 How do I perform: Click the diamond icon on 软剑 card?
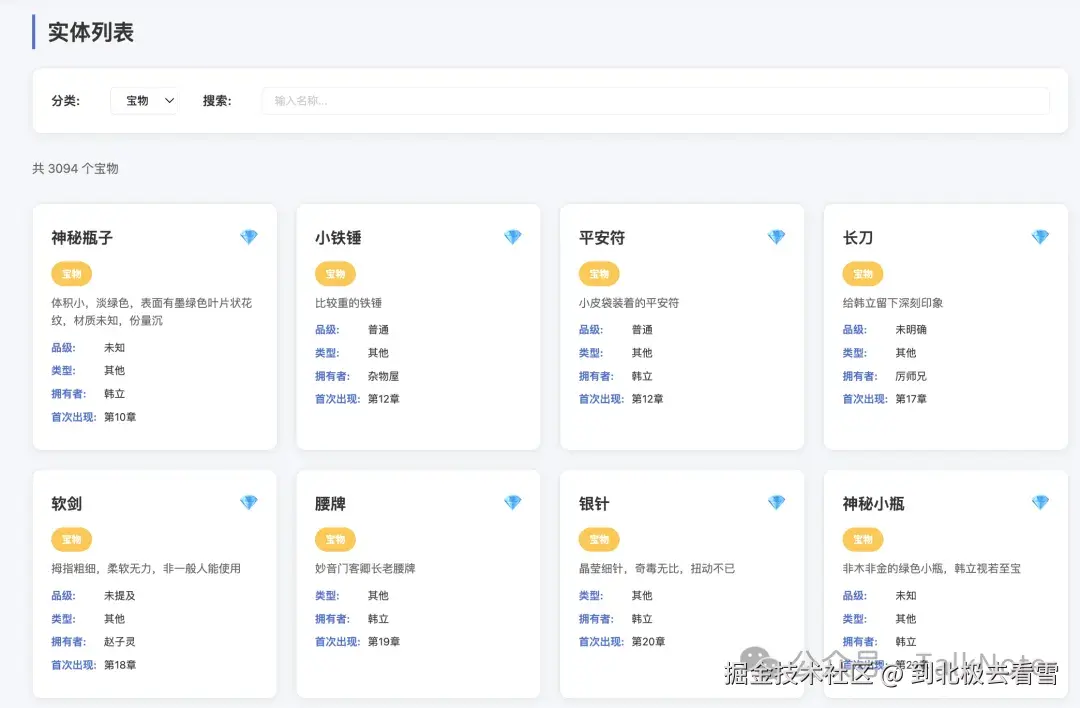(x=248, y=503)
